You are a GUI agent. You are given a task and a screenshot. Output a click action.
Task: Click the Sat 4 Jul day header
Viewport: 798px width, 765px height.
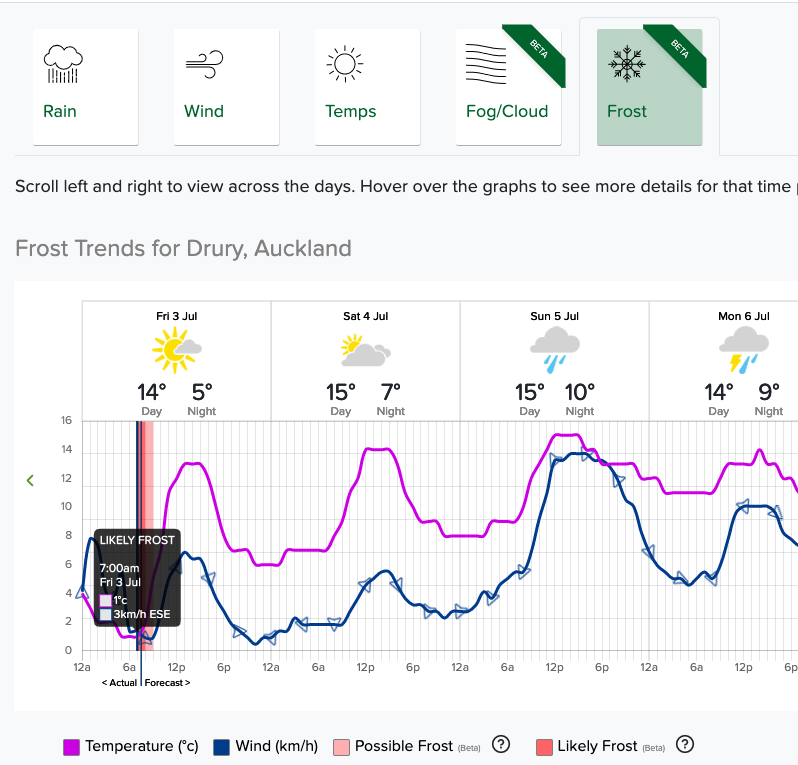(366, 316)
